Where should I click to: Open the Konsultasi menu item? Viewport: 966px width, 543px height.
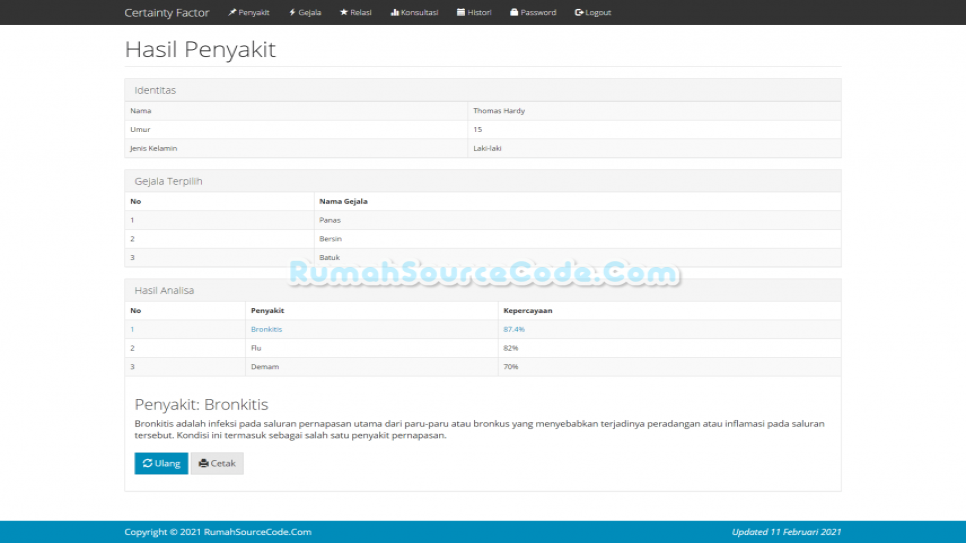(415, 12)
